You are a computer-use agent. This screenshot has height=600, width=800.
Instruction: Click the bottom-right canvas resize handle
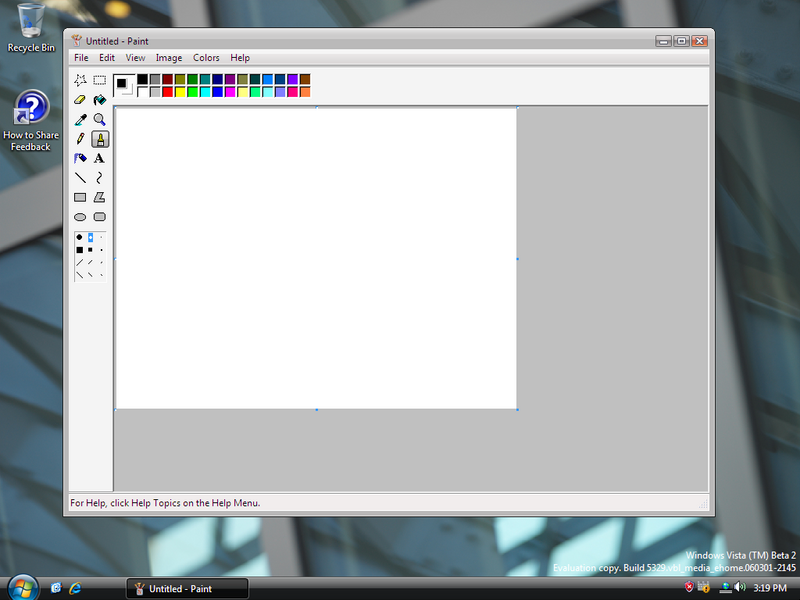point(517,409)
